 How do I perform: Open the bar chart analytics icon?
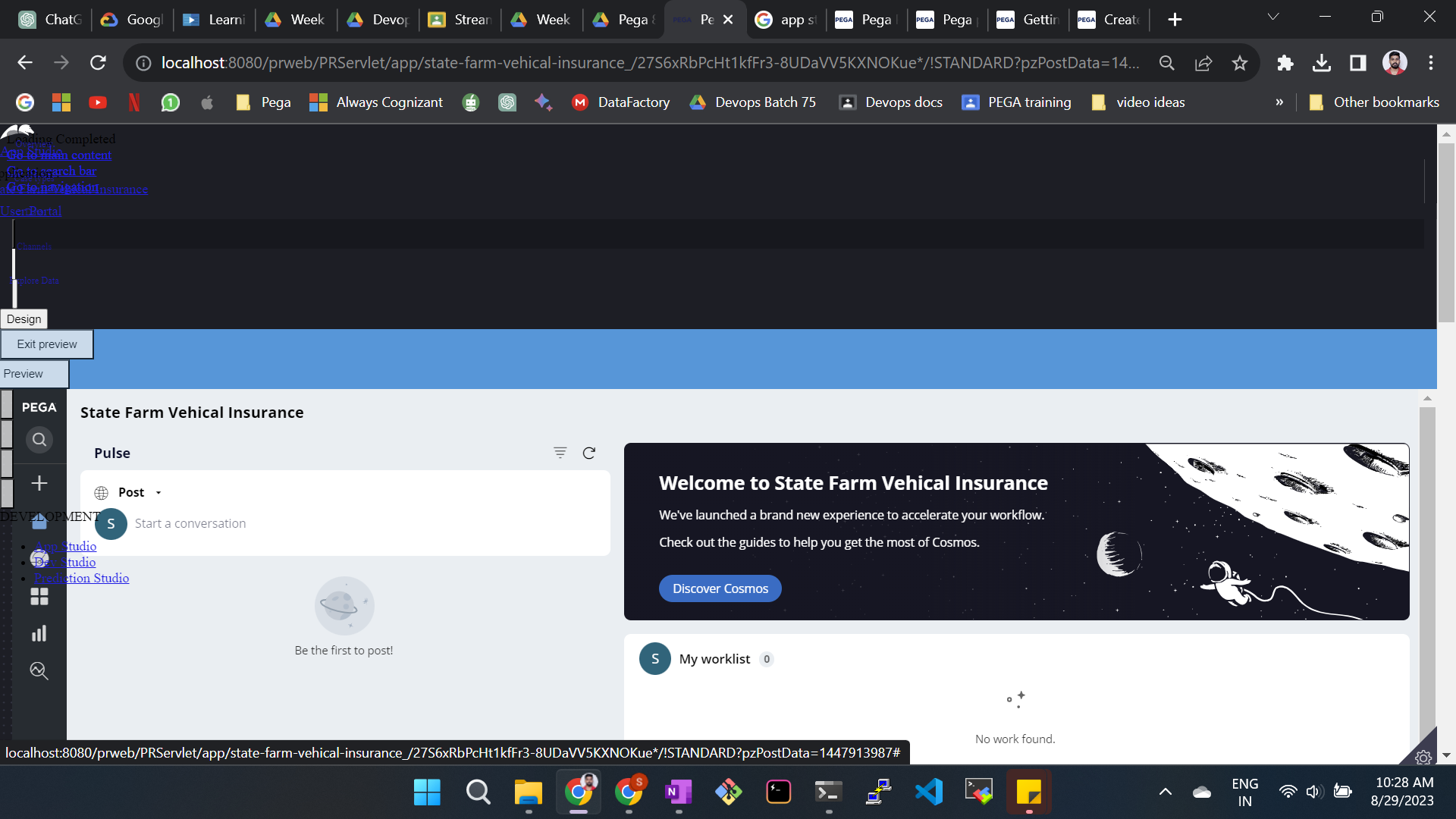click(x=39, y=633)
